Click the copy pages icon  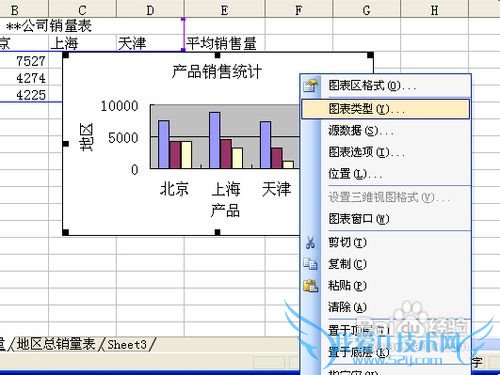(x=311, y=264)
